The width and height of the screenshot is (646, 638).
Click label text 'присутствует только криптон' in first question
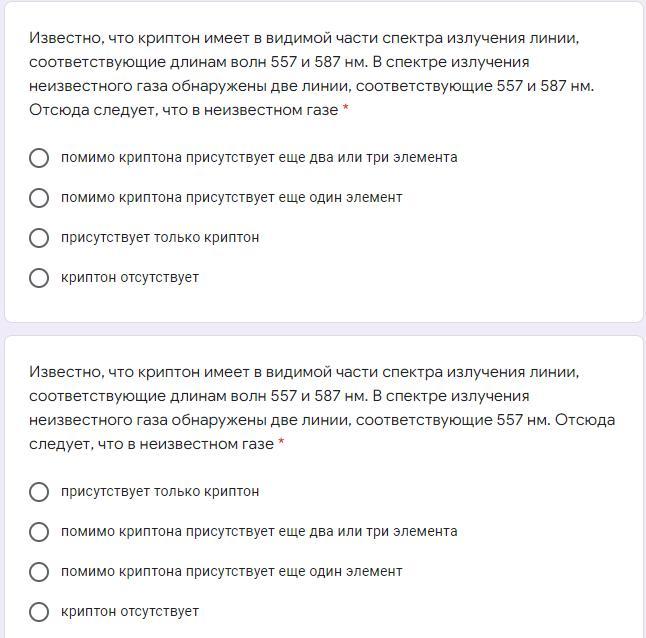tap(160, 238)
